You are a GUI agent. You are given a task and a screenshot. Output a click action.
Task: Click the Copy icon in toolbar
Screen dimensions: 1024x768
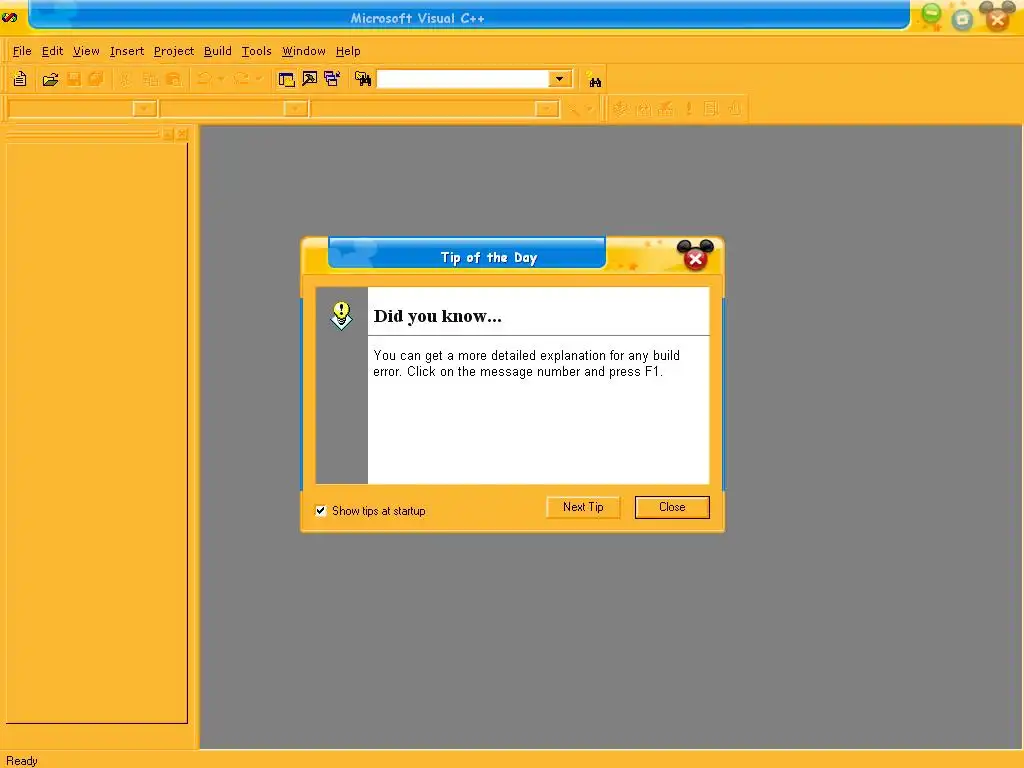point(150,80)
